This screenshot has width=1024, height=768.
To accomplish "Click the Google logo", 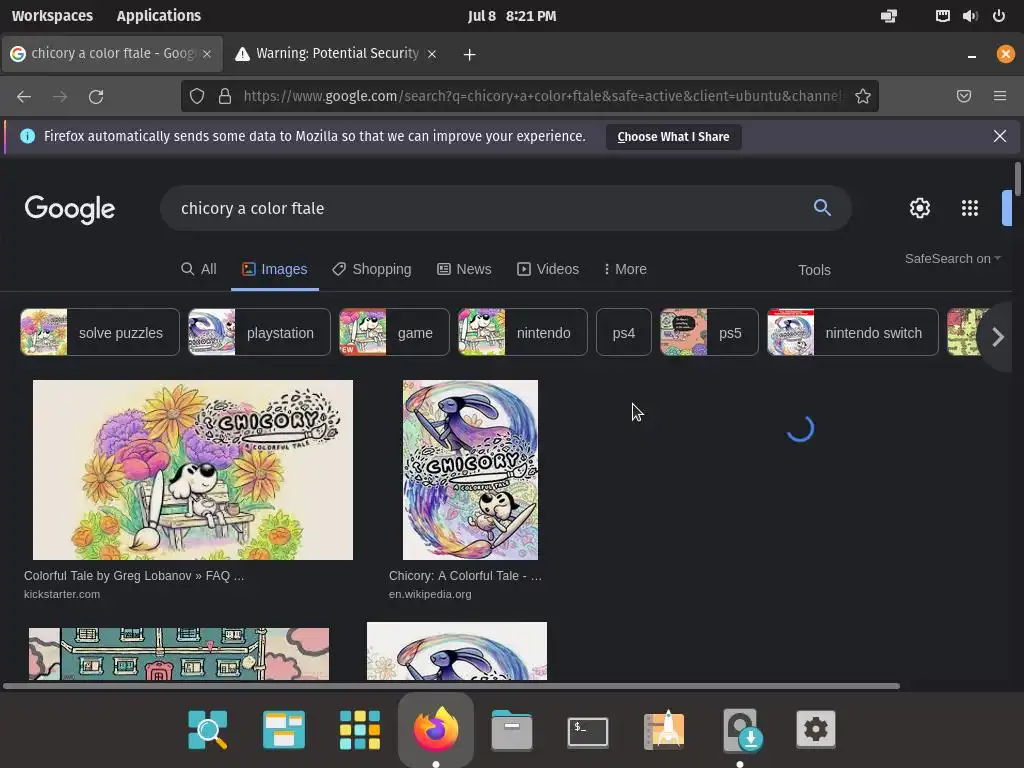I will pos(70,209).
